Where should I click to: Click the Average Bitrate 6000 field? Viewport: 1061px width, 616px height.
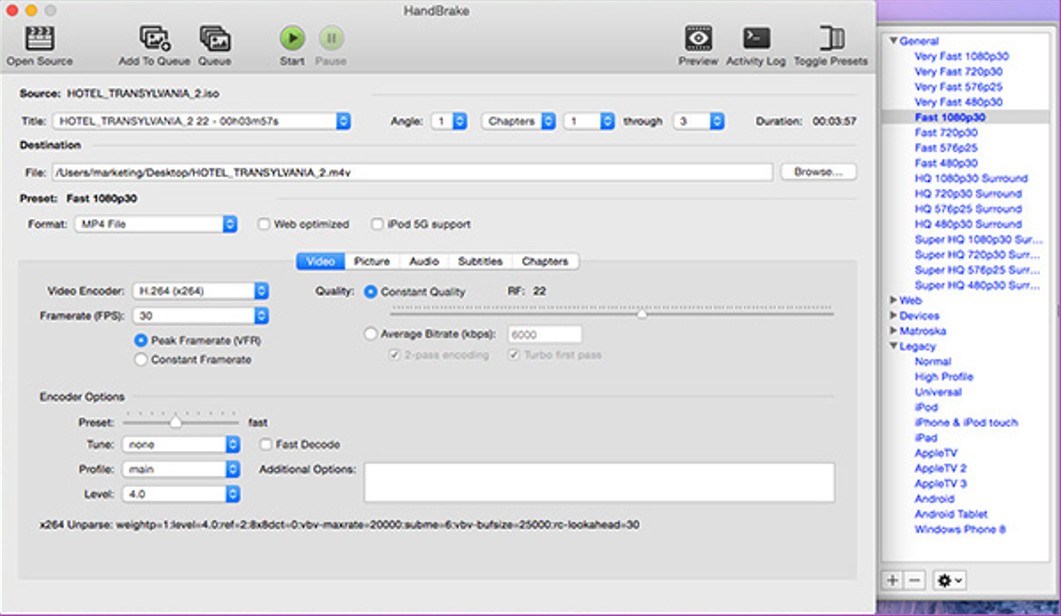[545, 334]
